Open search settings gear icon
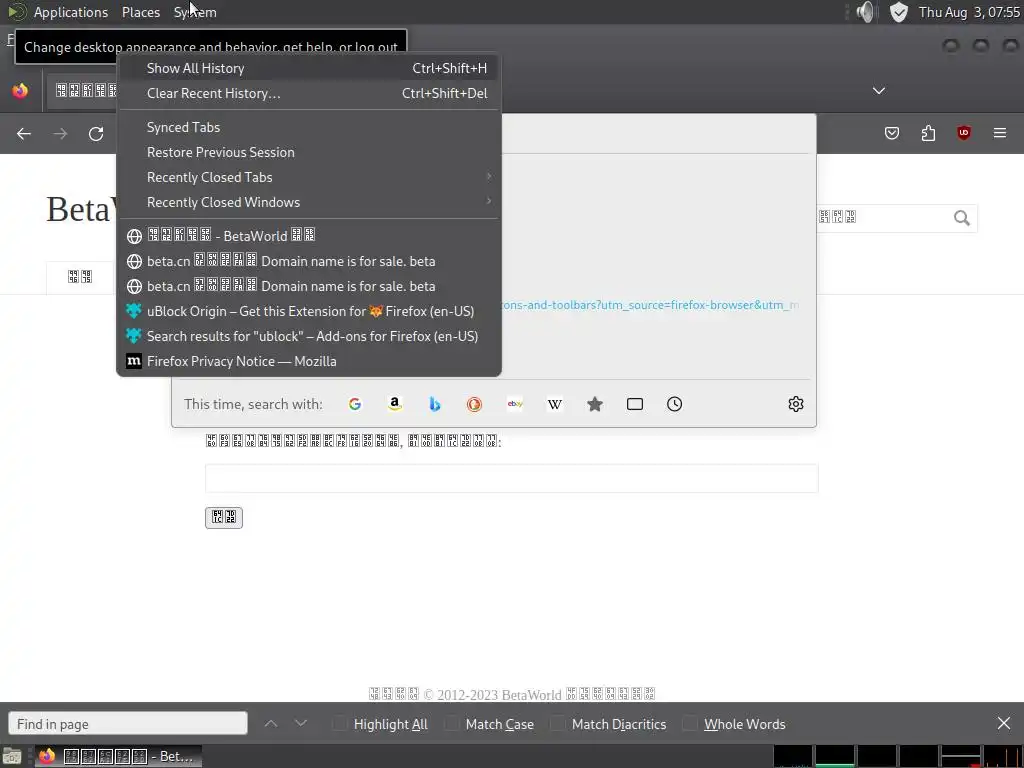 [x=795, y=404]
